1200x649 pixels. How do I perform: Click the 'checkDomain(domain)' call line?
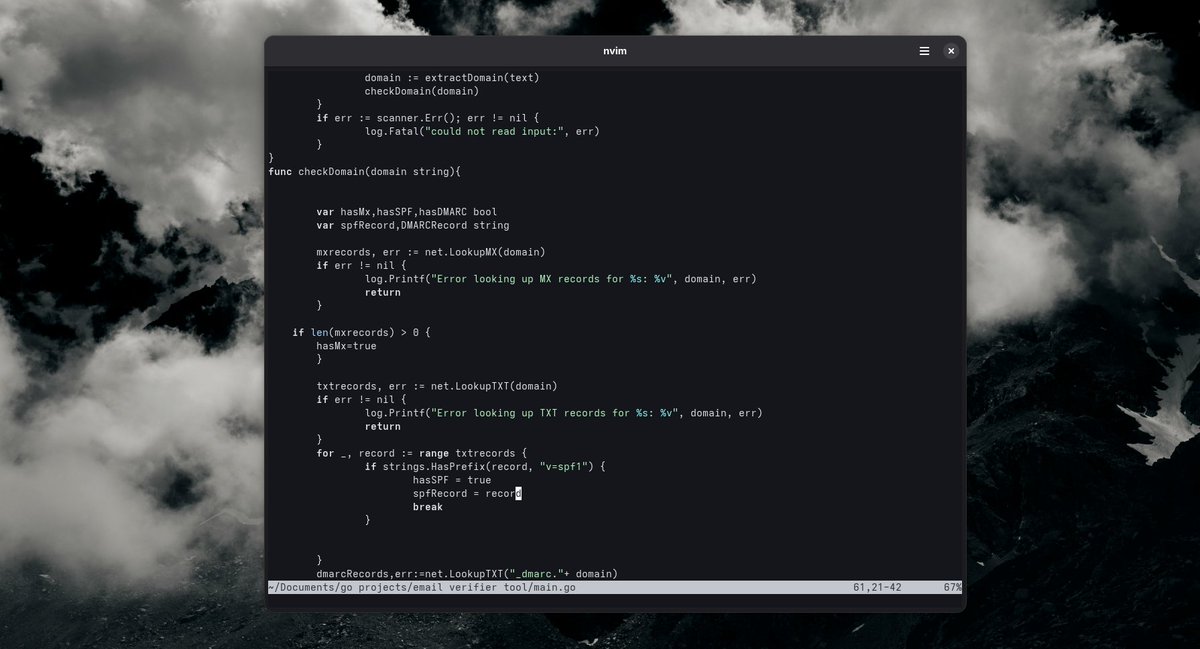[x=422, y=91]
